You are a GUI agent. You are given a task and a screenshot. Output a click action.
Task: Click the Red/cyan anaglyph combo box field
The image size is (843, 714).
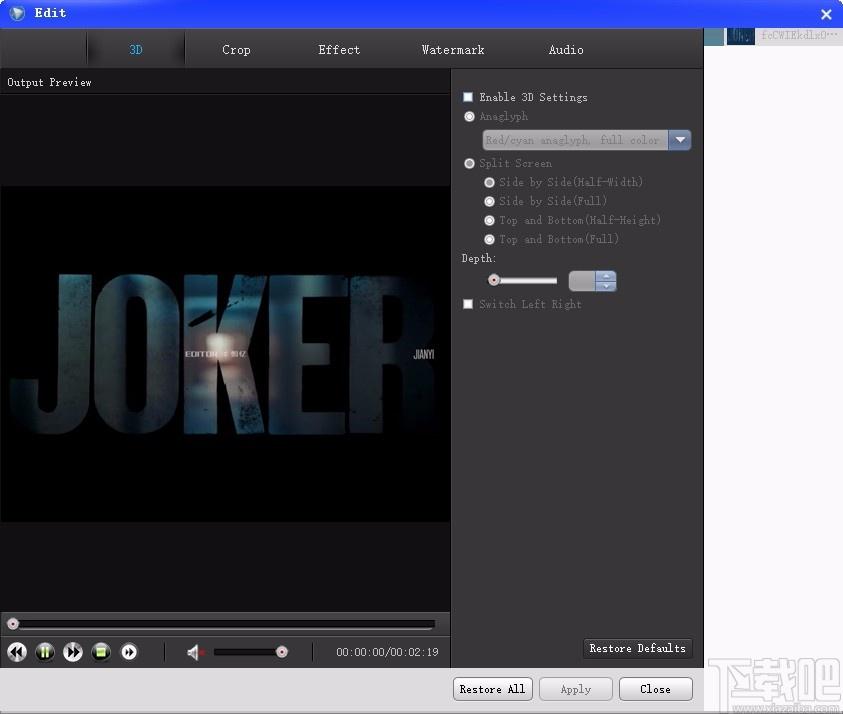[x=575, y=140]
